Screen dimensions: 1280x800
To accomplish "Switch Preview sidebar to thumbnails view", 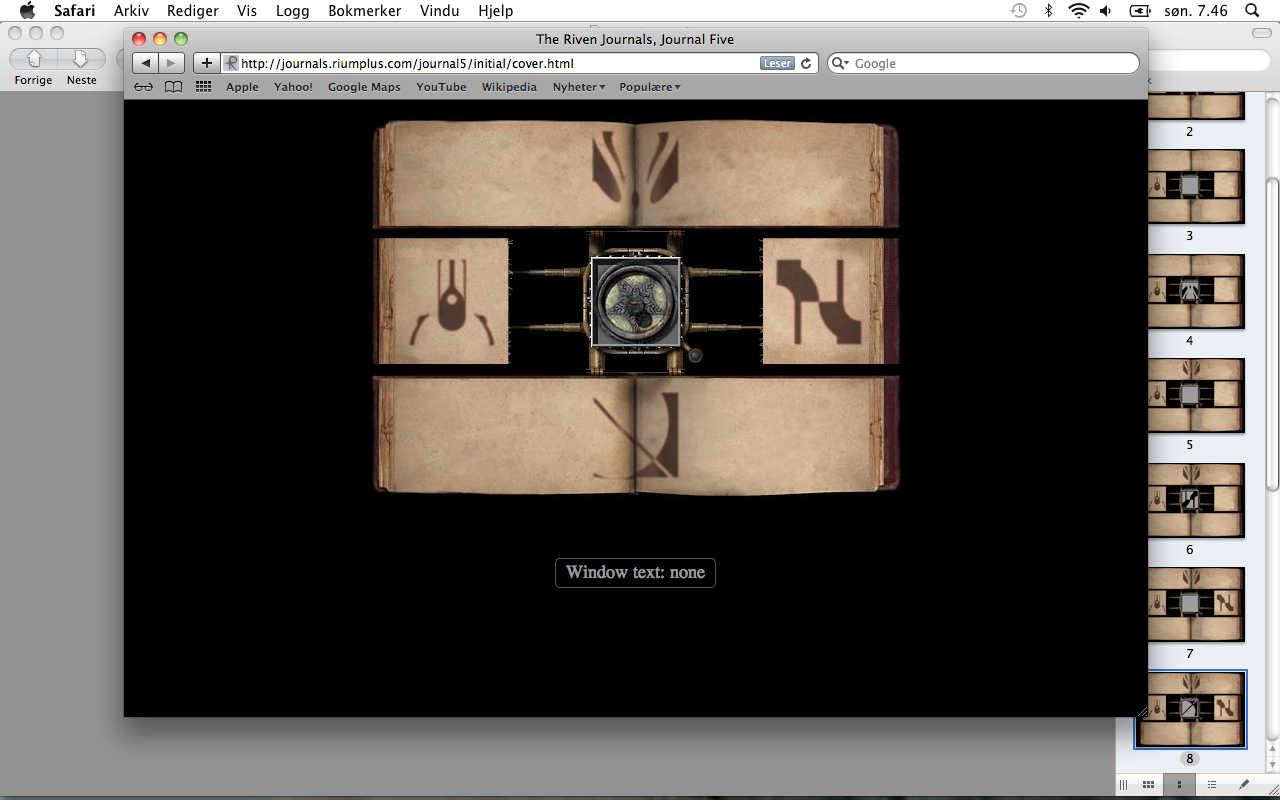I will 1180,785.
